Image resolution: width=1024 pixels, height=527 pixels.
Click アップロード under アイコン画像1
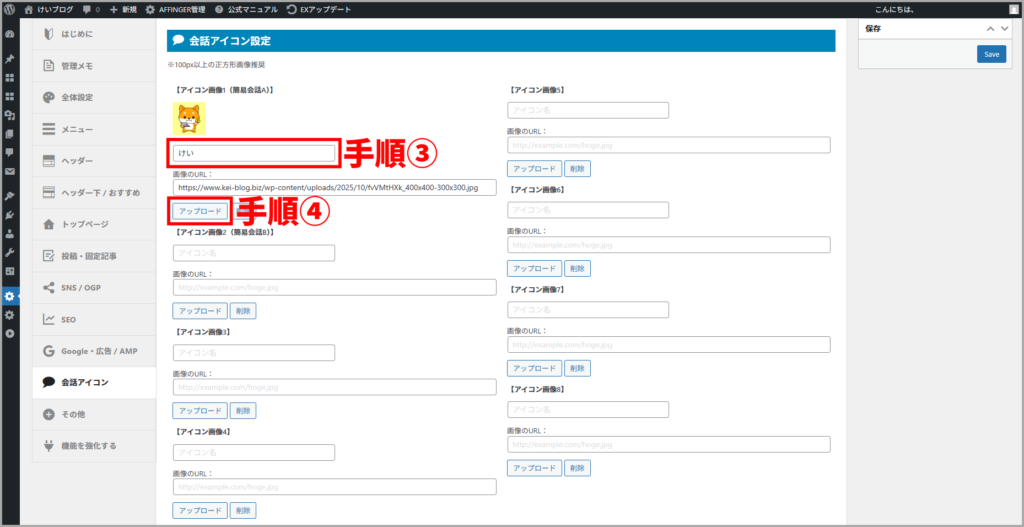click(x=200, y=211)
